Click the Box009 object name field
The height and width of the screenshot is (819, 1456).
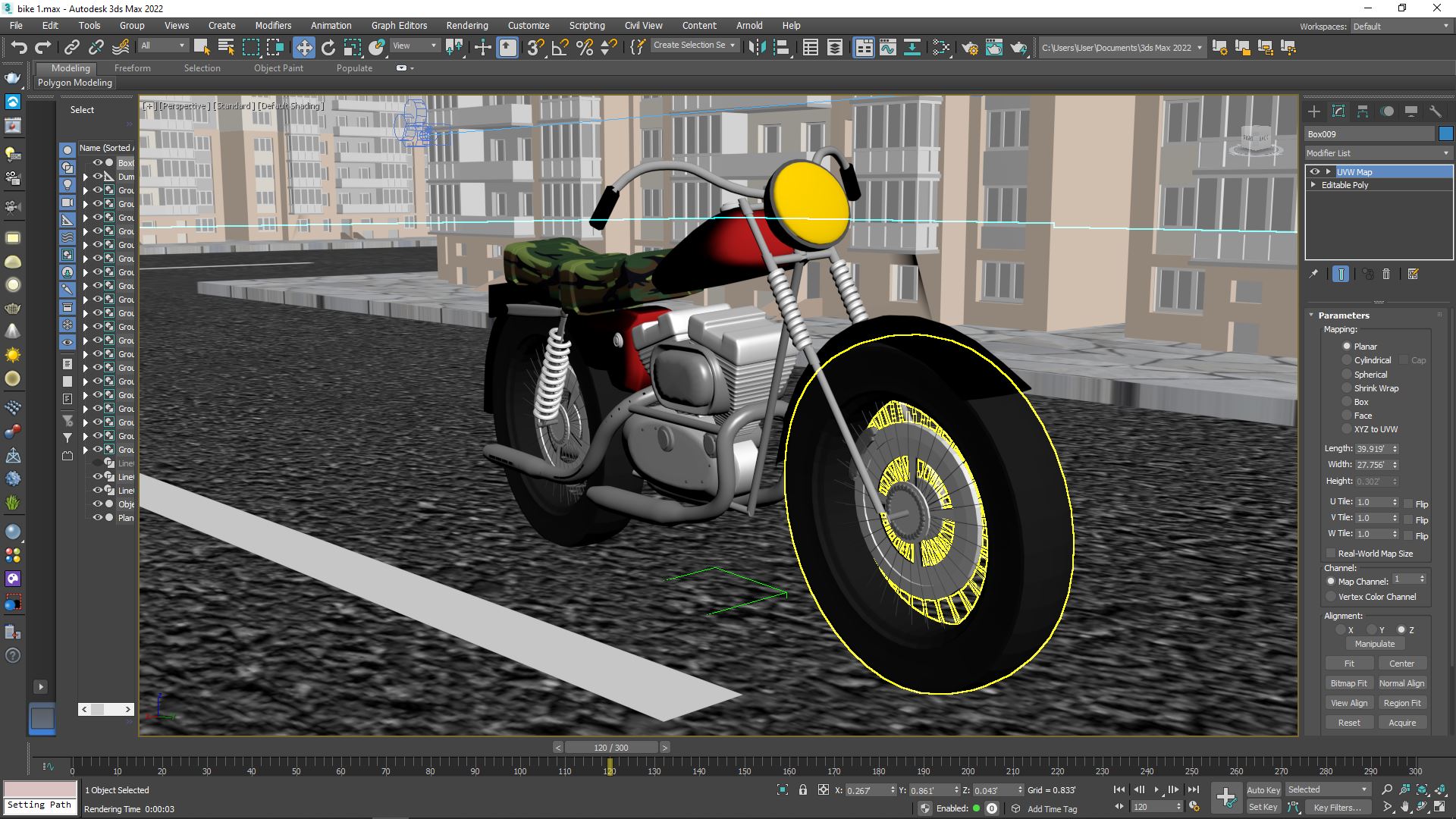[x=1370, y=134]
